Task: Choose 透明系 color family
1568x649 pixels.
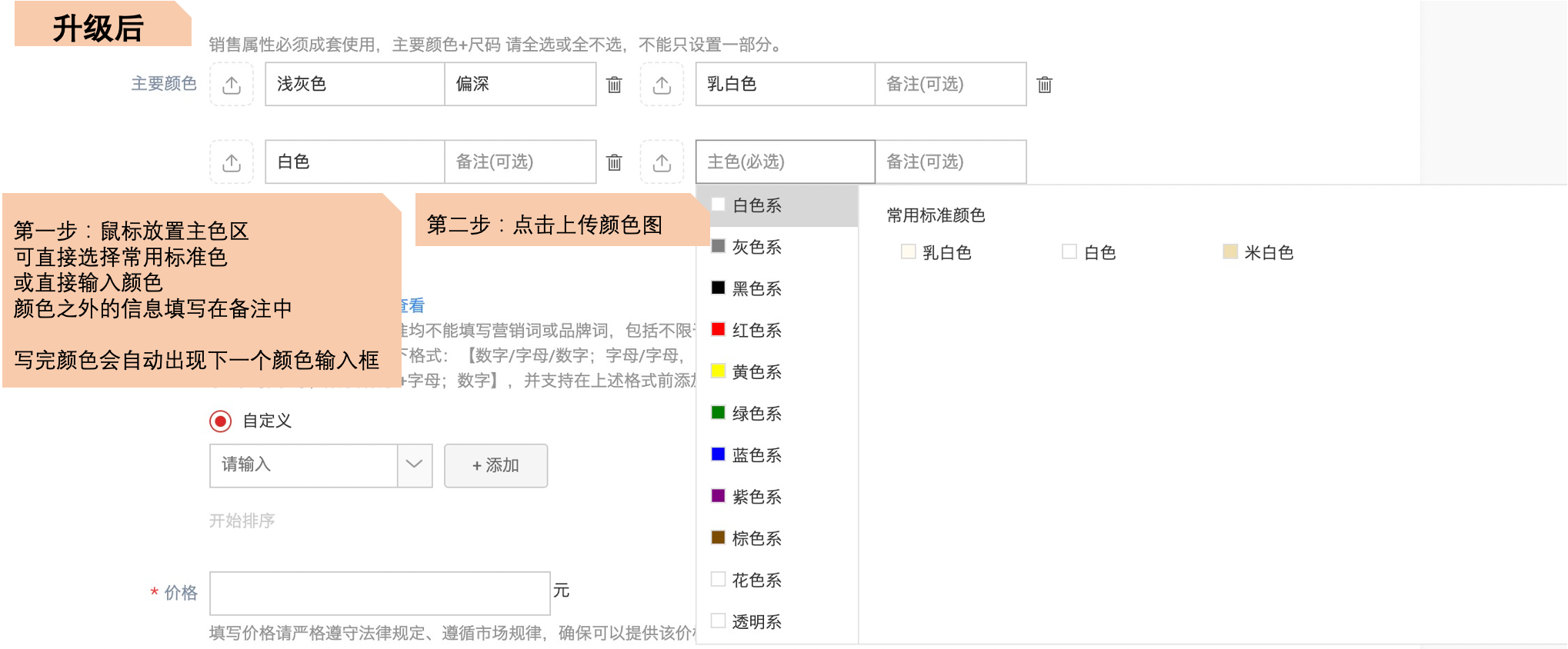Action: (777, 621)
